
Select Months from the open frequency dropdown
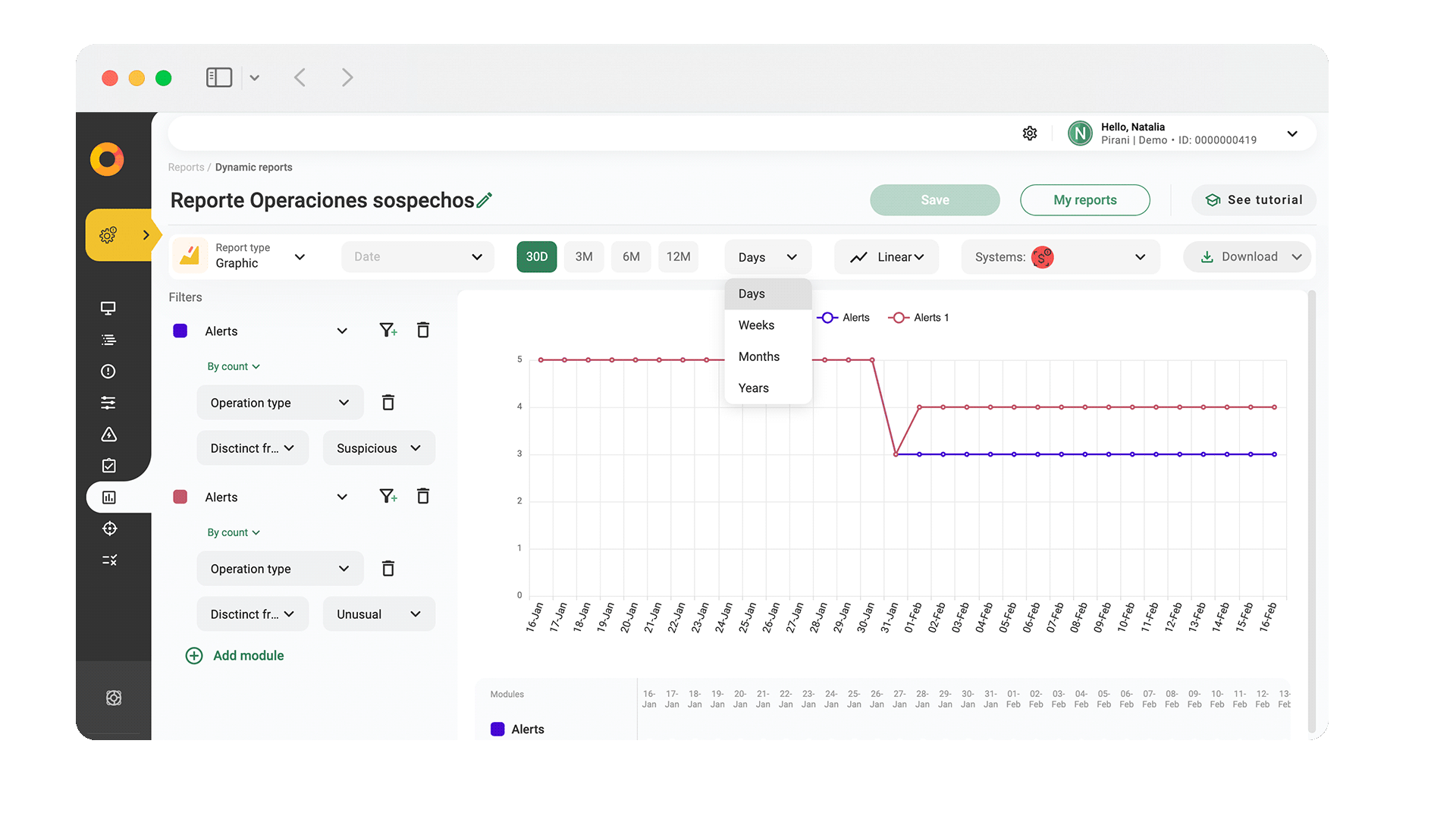(x=758, y=356)
